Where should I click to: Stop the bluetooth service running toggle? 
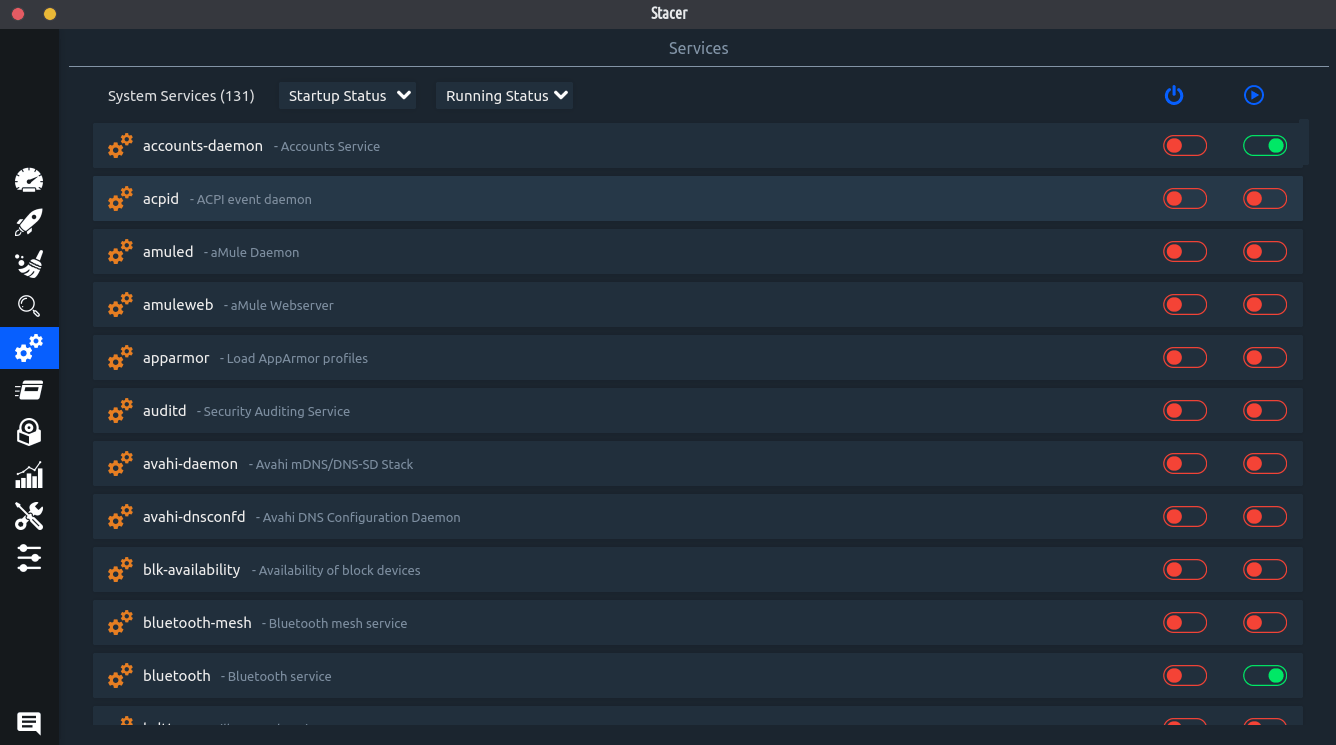pos(1264,676)
